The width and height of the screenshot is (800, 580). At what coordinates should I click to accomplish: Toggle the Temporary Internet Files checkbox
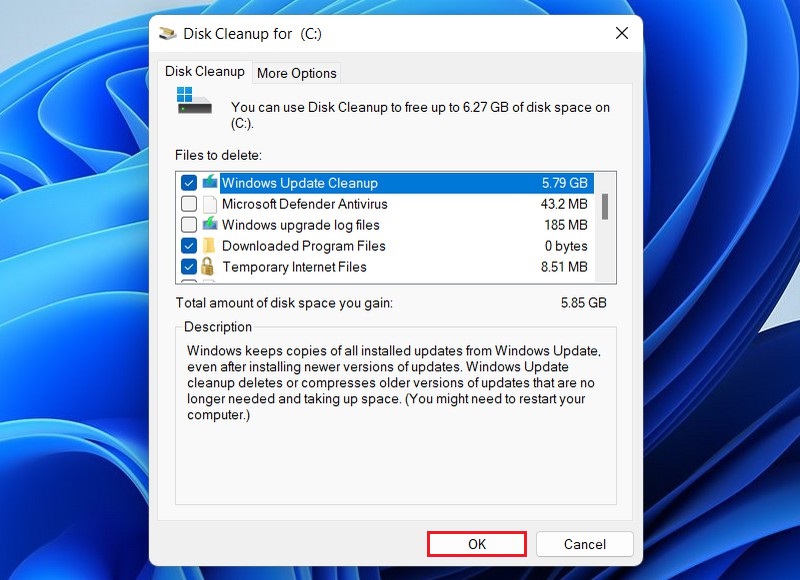click(189, 267)
